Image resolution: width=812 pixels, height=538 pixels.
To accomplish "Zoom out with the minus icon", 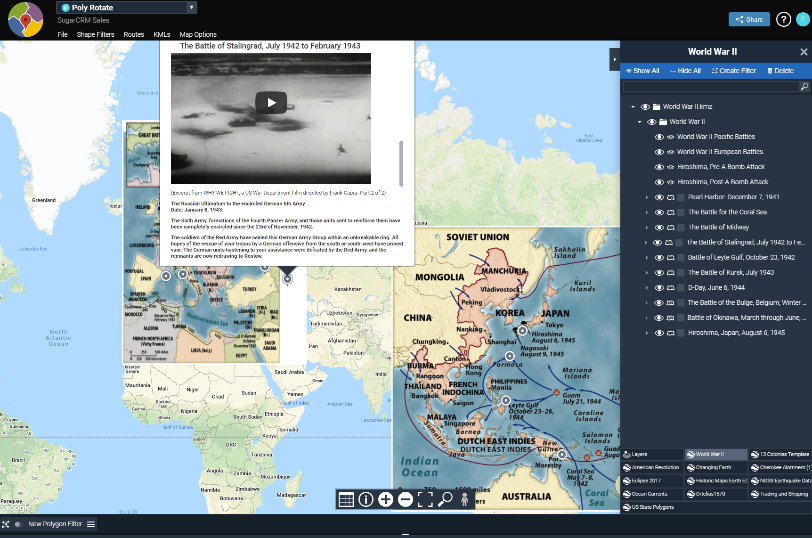I will pyautogui.click(x=405, y=500).
